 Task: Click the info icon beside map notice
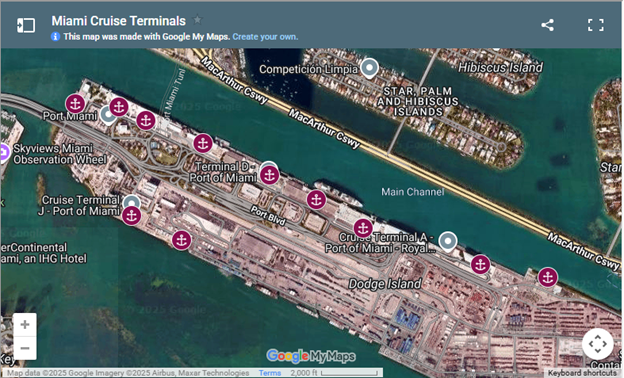point(55,37)
